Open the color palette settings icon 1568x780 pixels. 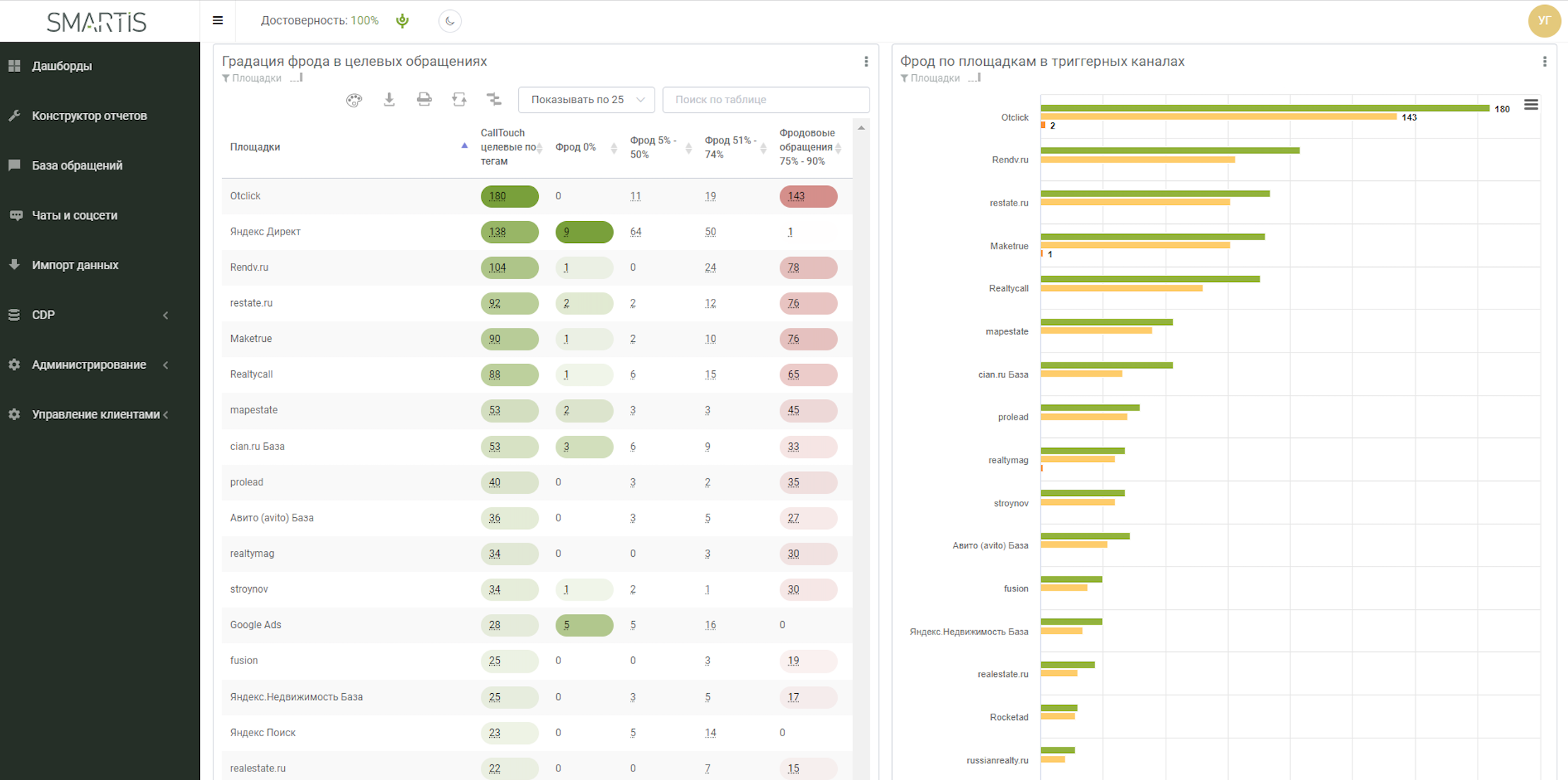354,100
